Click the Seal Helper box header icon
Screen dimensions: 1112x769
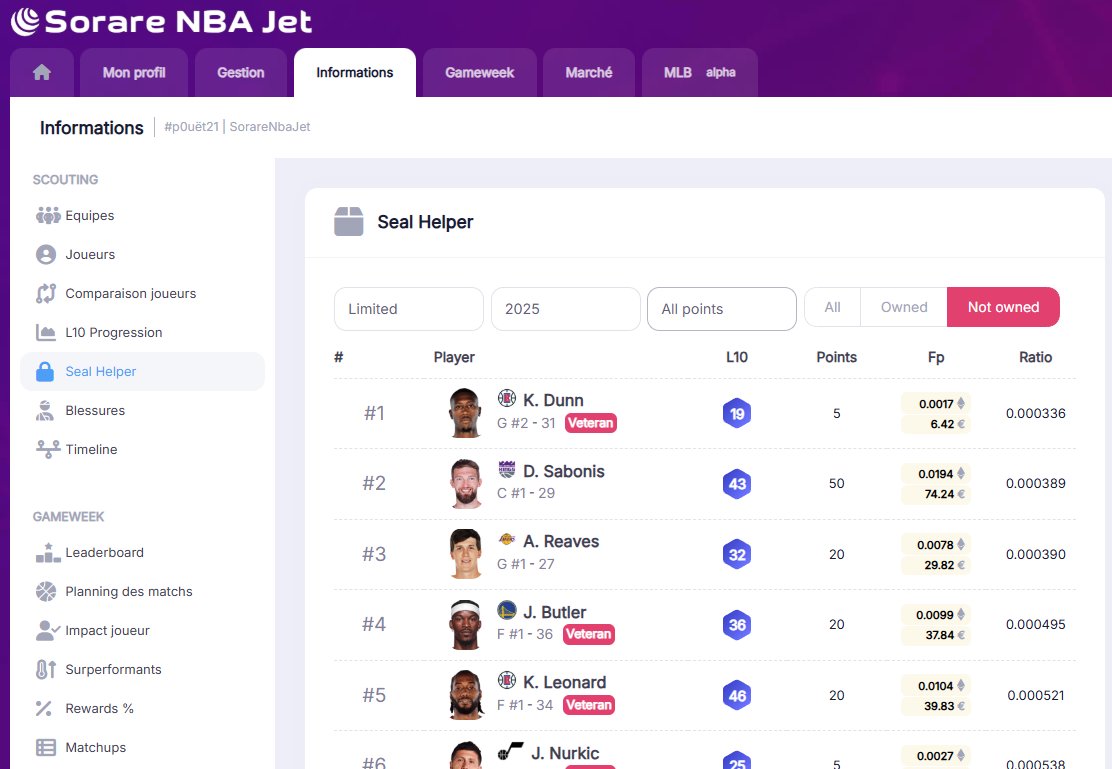(349, 222)
